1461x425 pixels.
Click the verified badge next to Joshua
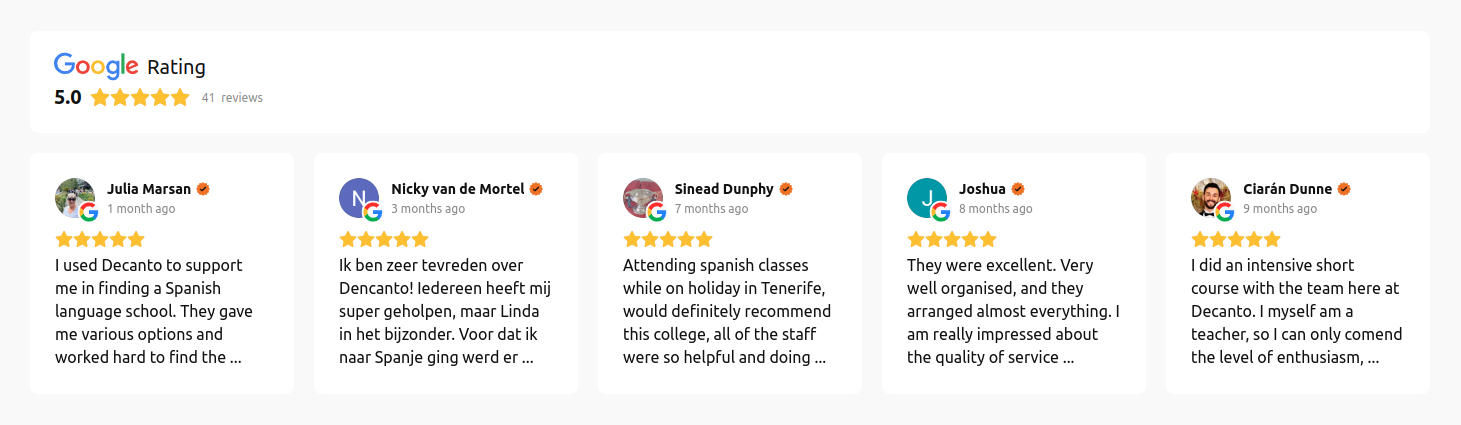point(1018,189)
